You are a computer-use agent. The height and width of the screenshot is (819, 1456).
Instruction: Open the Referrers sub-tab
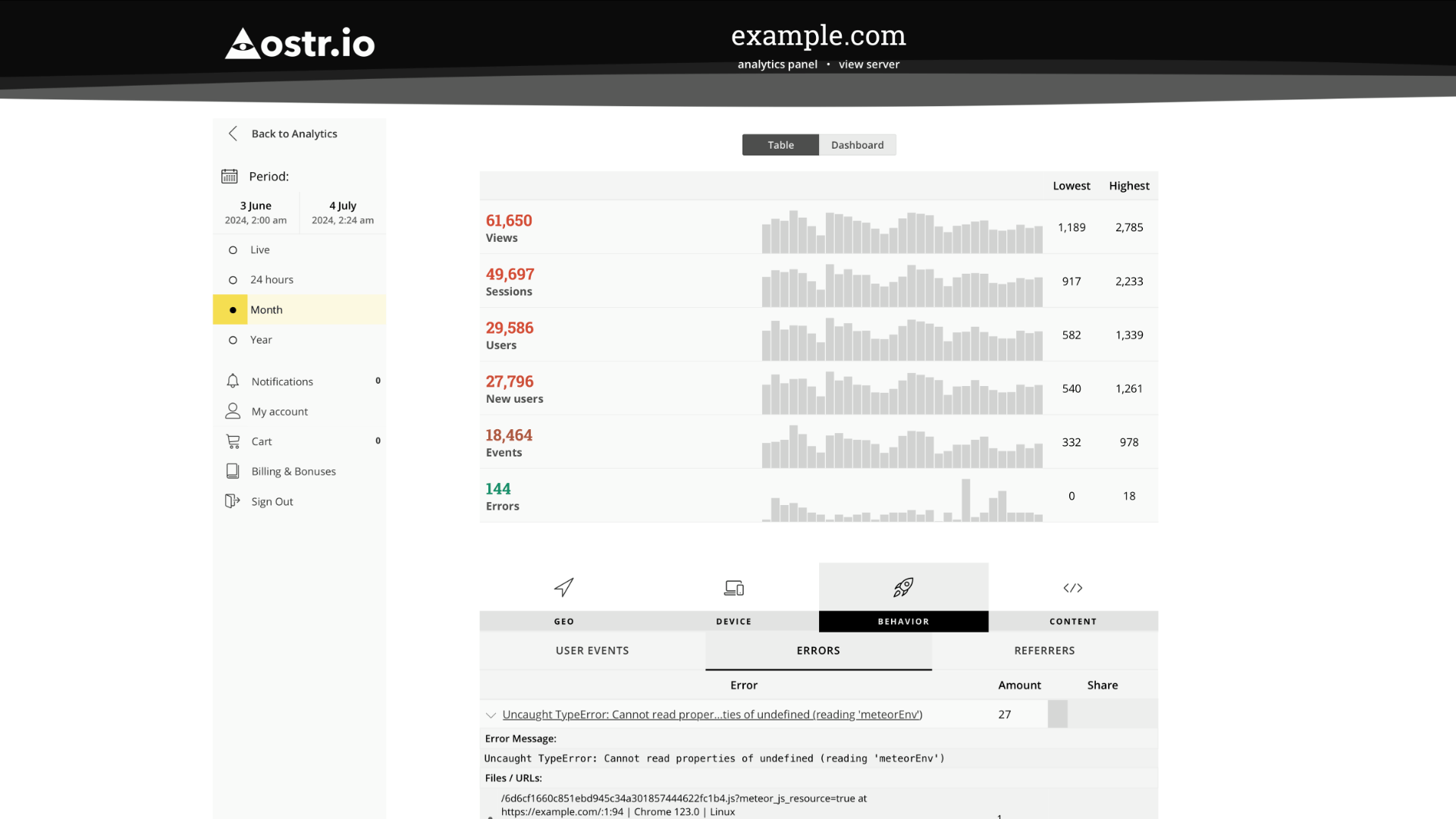coord(1044,651)
